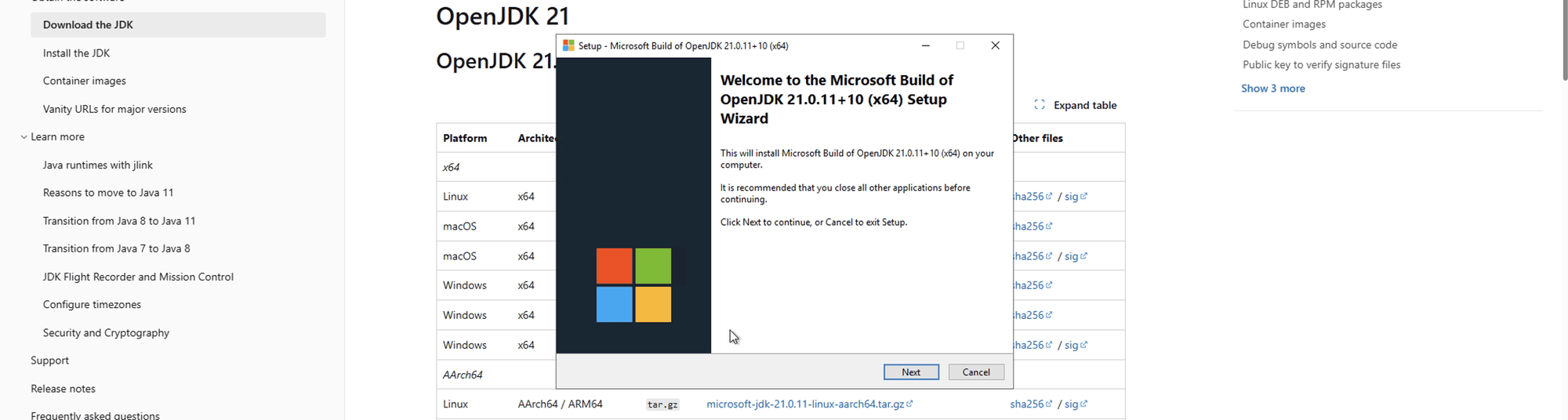
Task: Click the AArch64 group row label
Action: 463,375
